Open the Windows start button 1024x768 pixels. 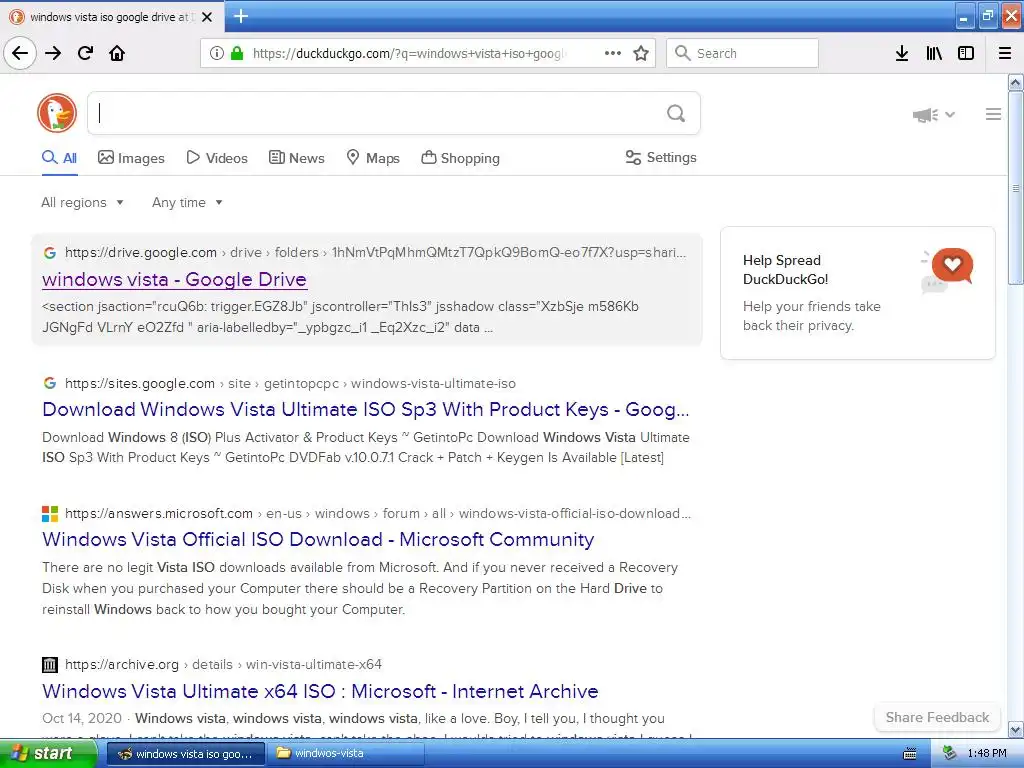[48, 754]
